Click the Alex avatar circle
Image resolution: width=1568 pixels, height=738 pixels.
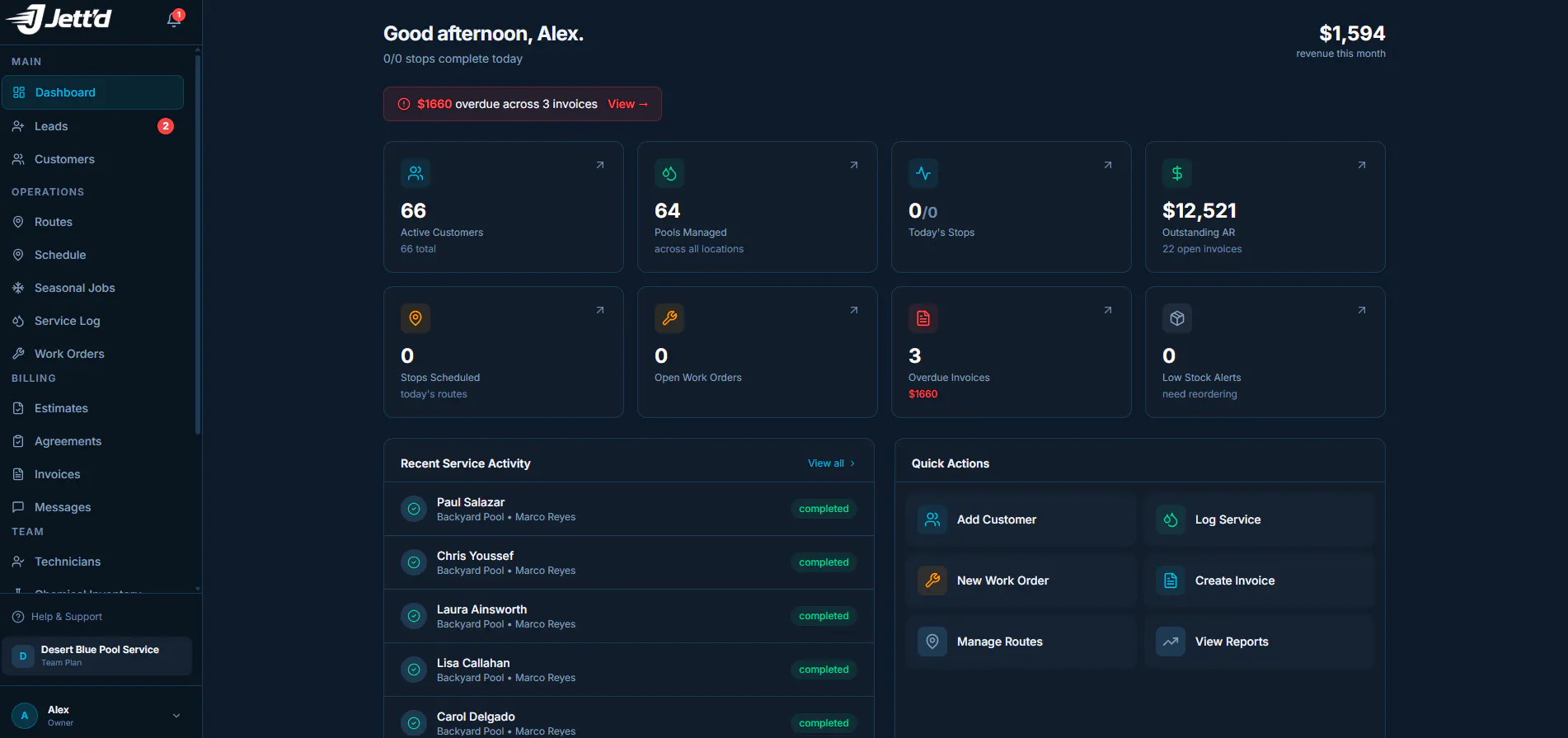click(x=25, y=716)
